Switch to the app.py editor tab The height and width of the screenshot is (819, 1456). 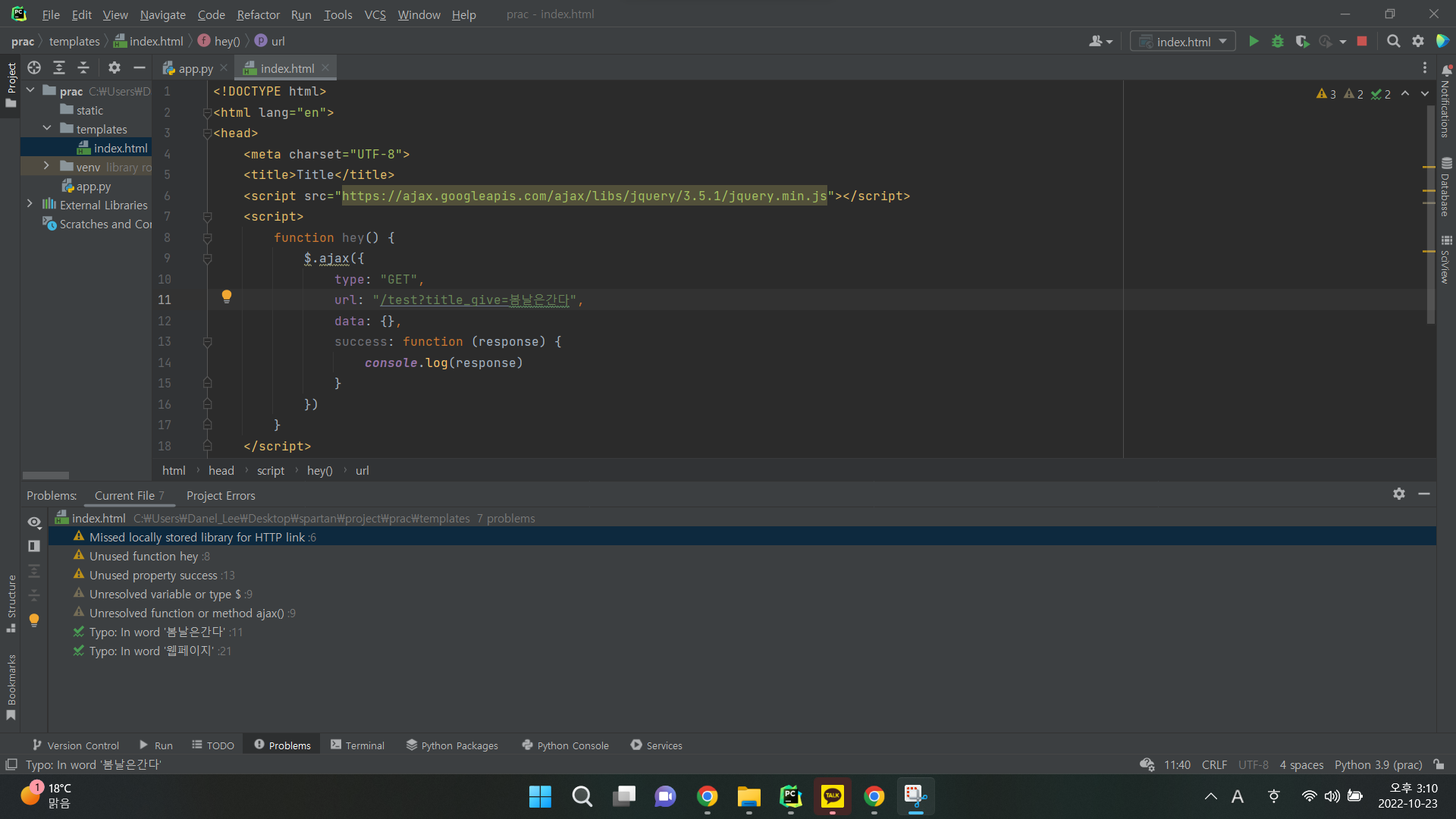(195, 68)
